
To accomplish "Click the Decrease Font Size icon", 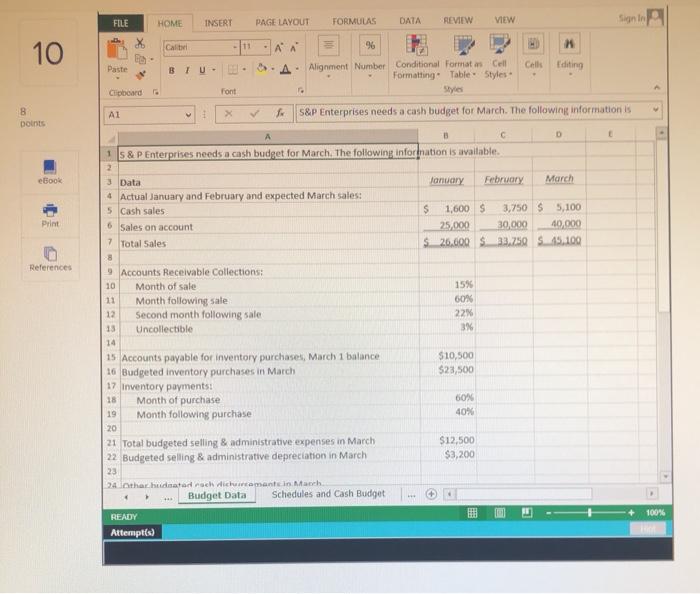I will click(x=293, y=47).
